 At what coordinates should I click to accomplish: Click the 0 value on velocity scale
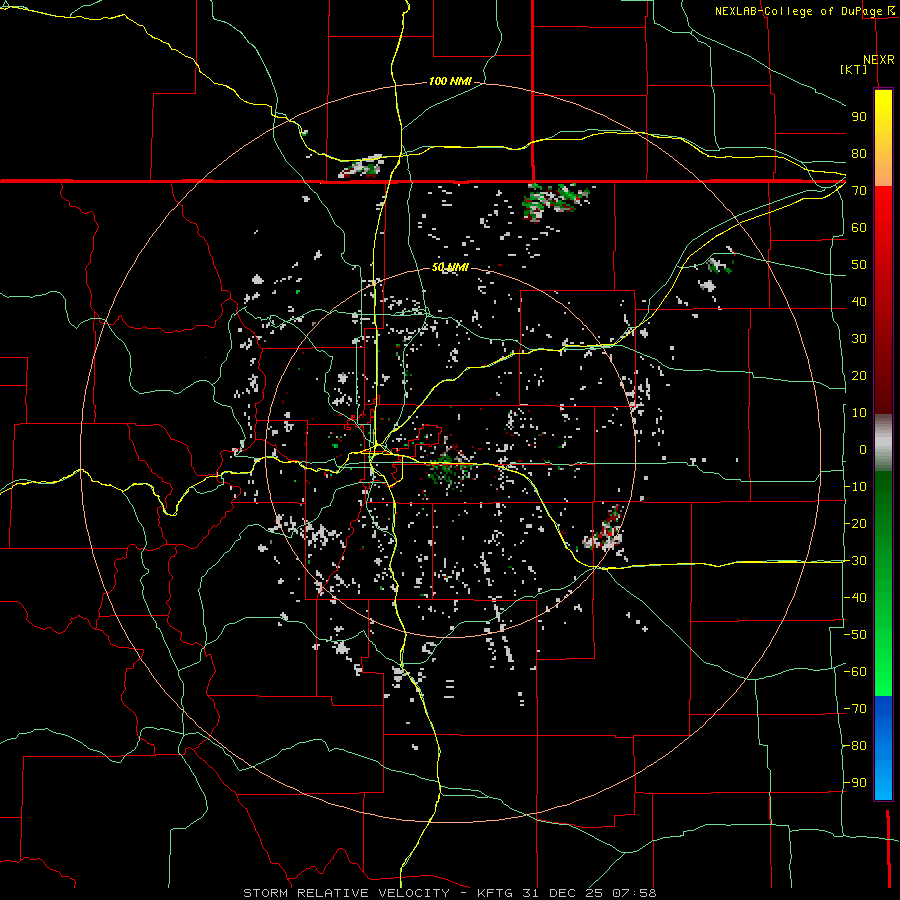pyautogui.click(x=863, y=449)
